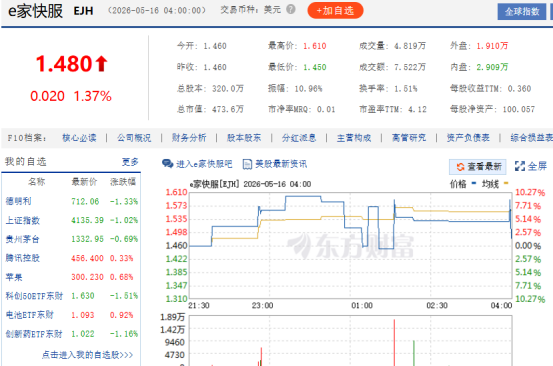The height and width of the screenshot is (366, 553).
Task: Open the 全球指数 button
Action: [x=522, y=12]
